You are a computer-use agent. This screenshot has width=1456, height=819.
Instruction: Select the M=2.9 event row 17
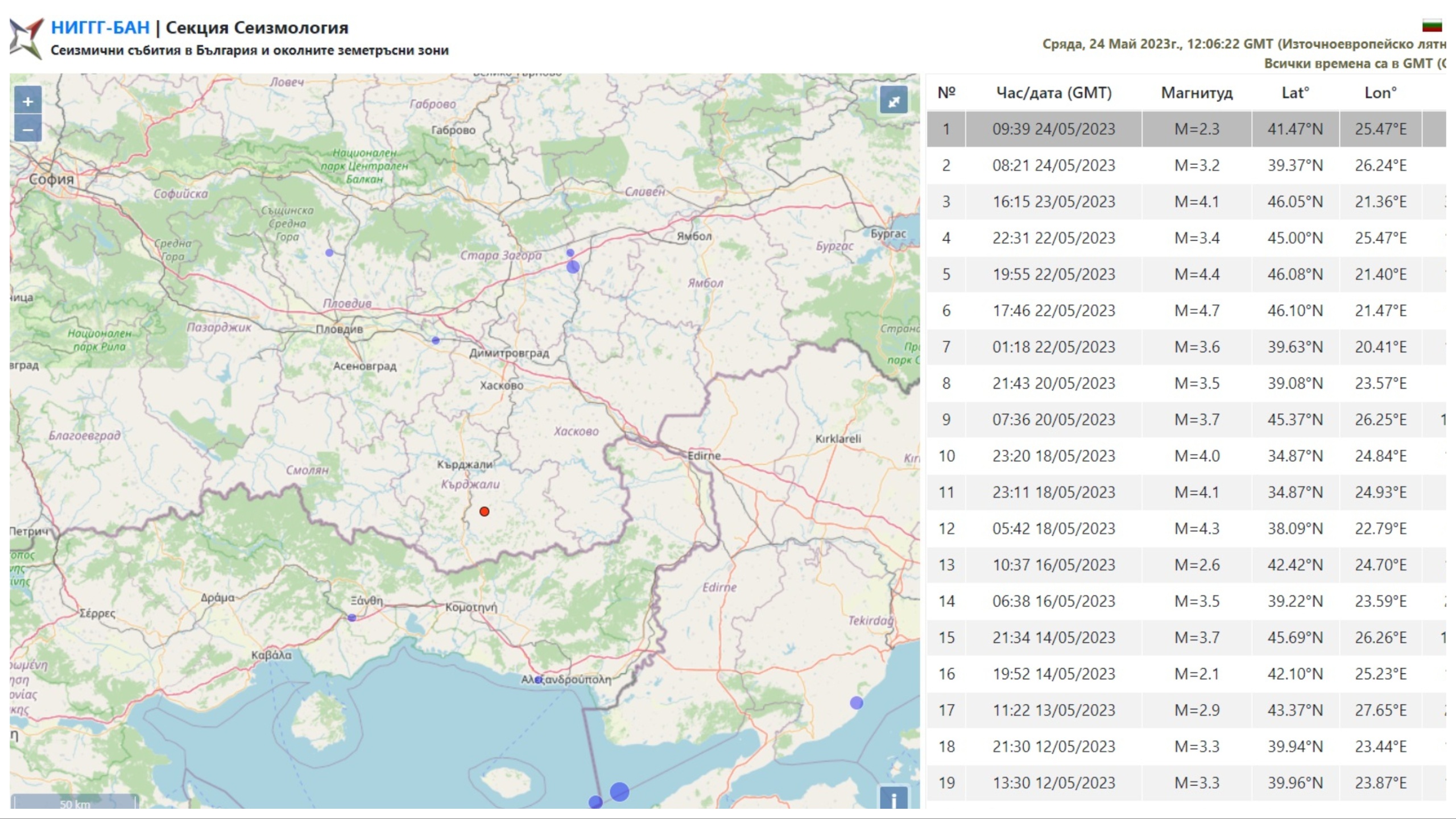tap(1186, 710)
